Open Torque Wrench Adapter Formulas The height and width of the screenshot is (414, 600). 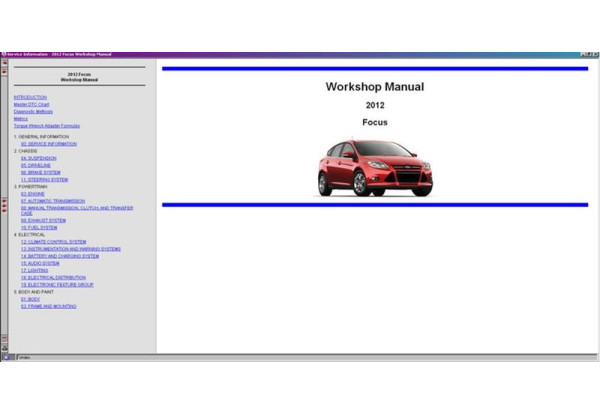46,126
